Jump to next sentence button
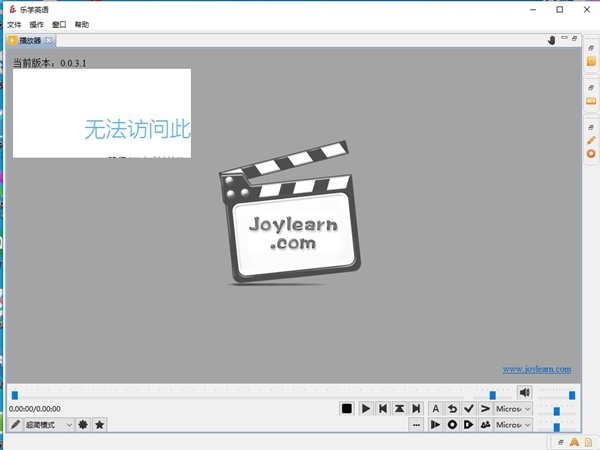 click(416, 409)
